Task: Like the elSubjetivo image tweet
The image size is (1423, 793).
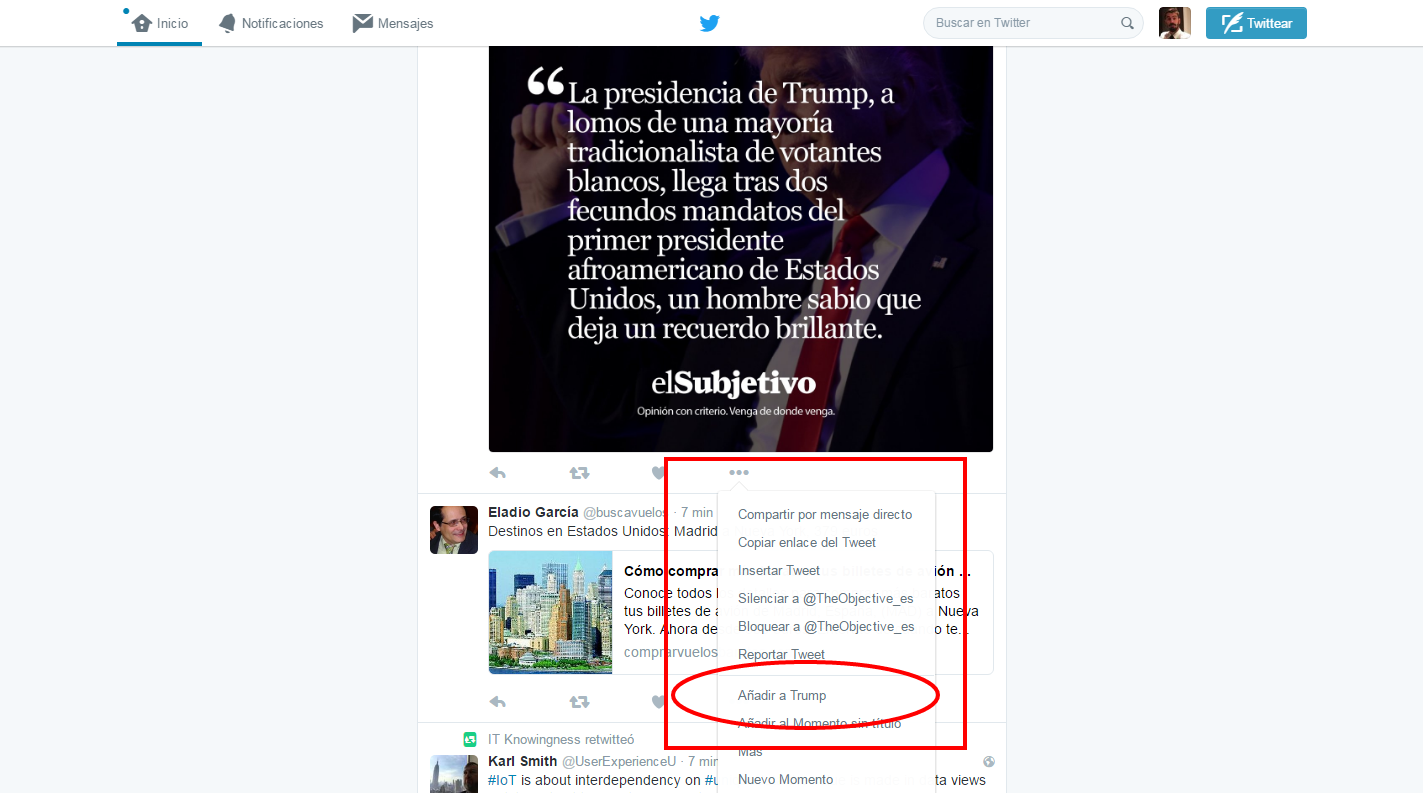Action: (658, 473)
